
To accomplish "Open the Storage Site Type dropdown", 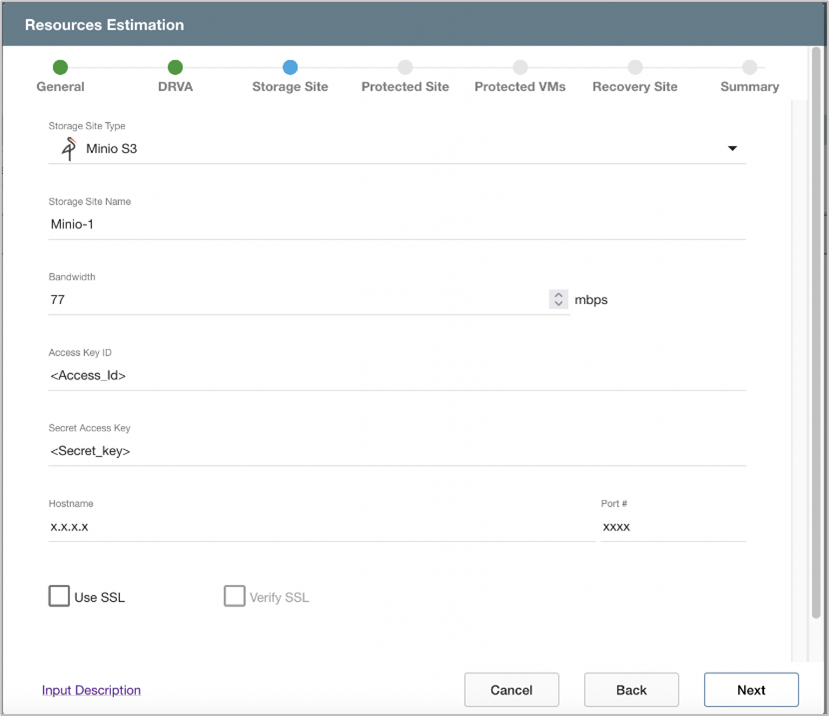I will coord(732,149).
